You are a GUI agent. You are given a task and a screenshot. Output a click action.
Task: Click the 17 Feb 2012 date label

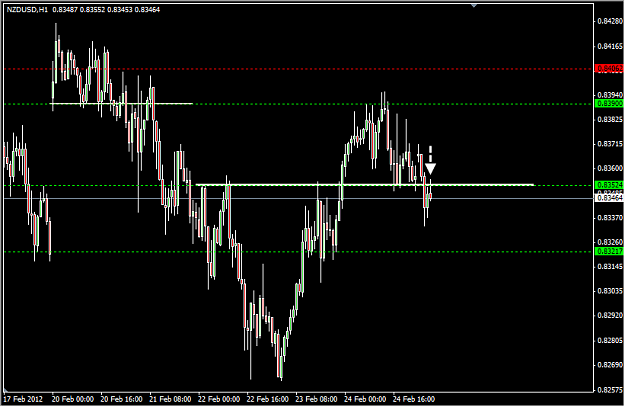pos(23,399)
